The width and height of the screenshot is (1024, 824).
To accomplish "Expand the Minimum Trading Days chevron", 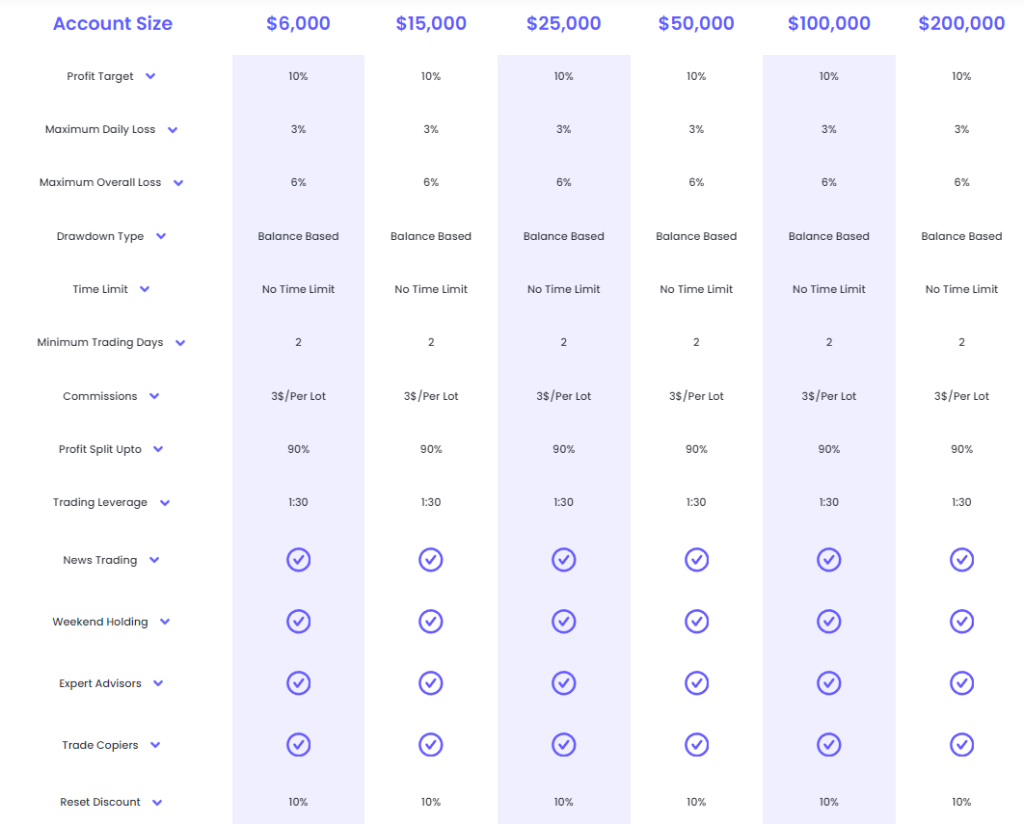I will pos(180,343).
